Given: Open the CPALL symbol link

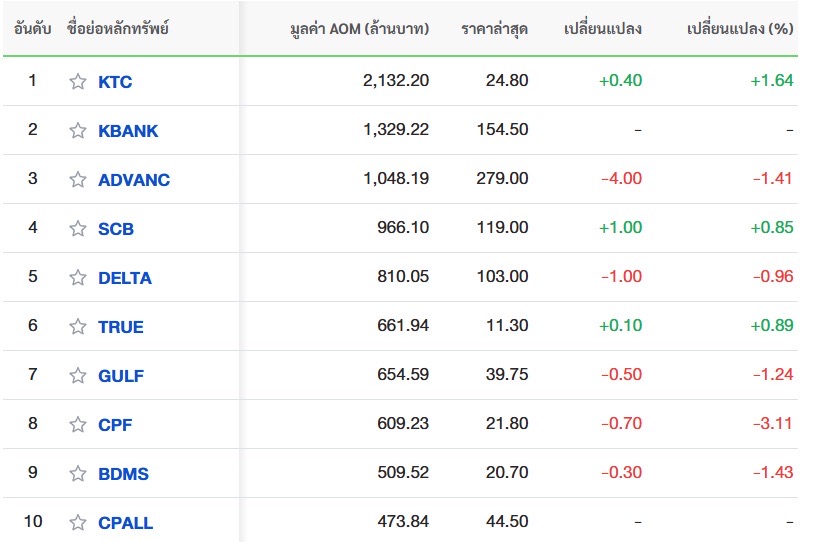Looking at the screenshot, I should 126,523.
